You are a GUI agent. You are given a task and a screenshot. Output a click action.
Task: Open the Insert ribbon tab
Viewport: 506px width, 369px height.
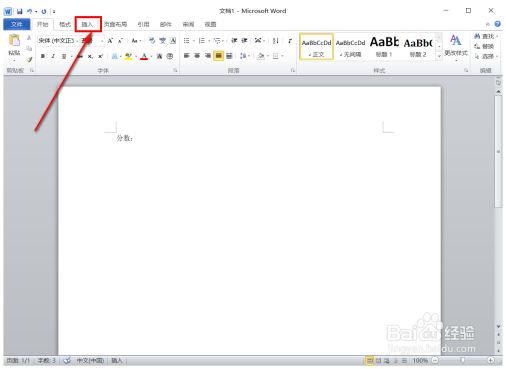(x=87, y=24)
